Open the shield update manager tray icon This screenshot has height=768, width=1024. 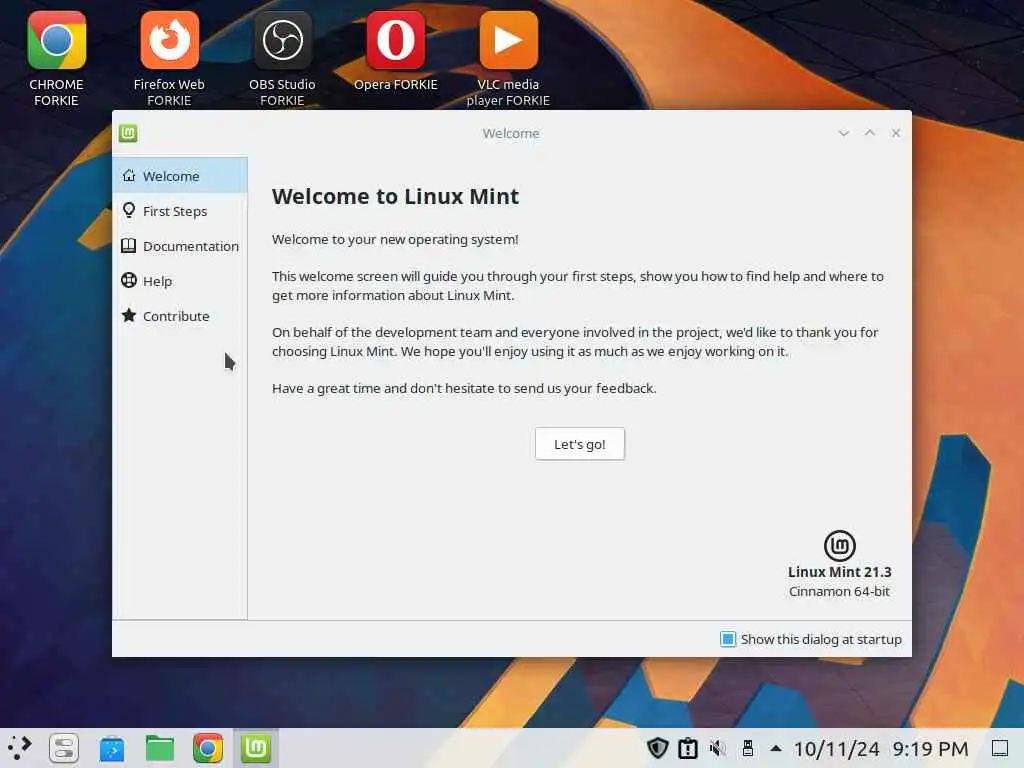pyautogui.click(x=658, y=748)
